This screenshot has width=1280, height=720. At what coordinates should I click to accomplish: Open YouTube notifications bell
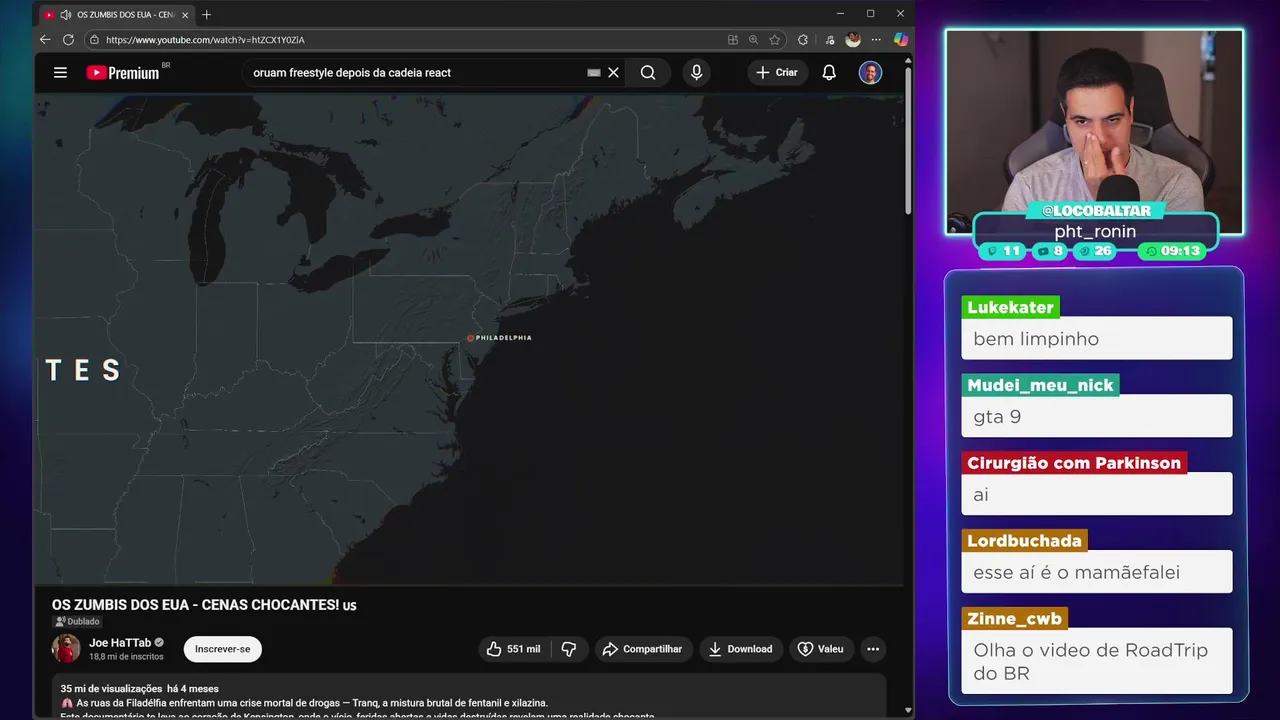pyautogui.click(x=829, y=73)
